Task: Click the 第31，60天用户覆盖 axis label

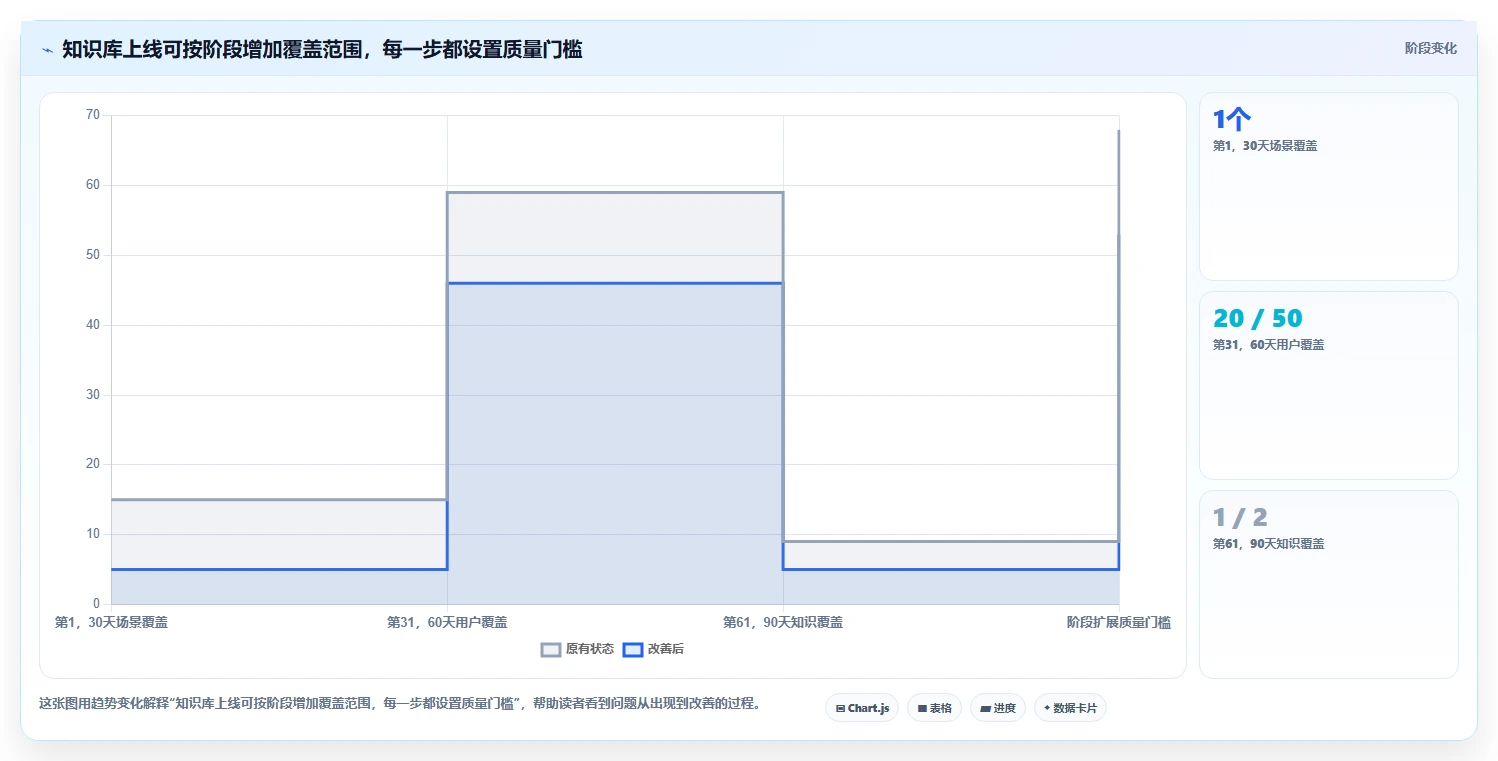Action: pos(447,622)
